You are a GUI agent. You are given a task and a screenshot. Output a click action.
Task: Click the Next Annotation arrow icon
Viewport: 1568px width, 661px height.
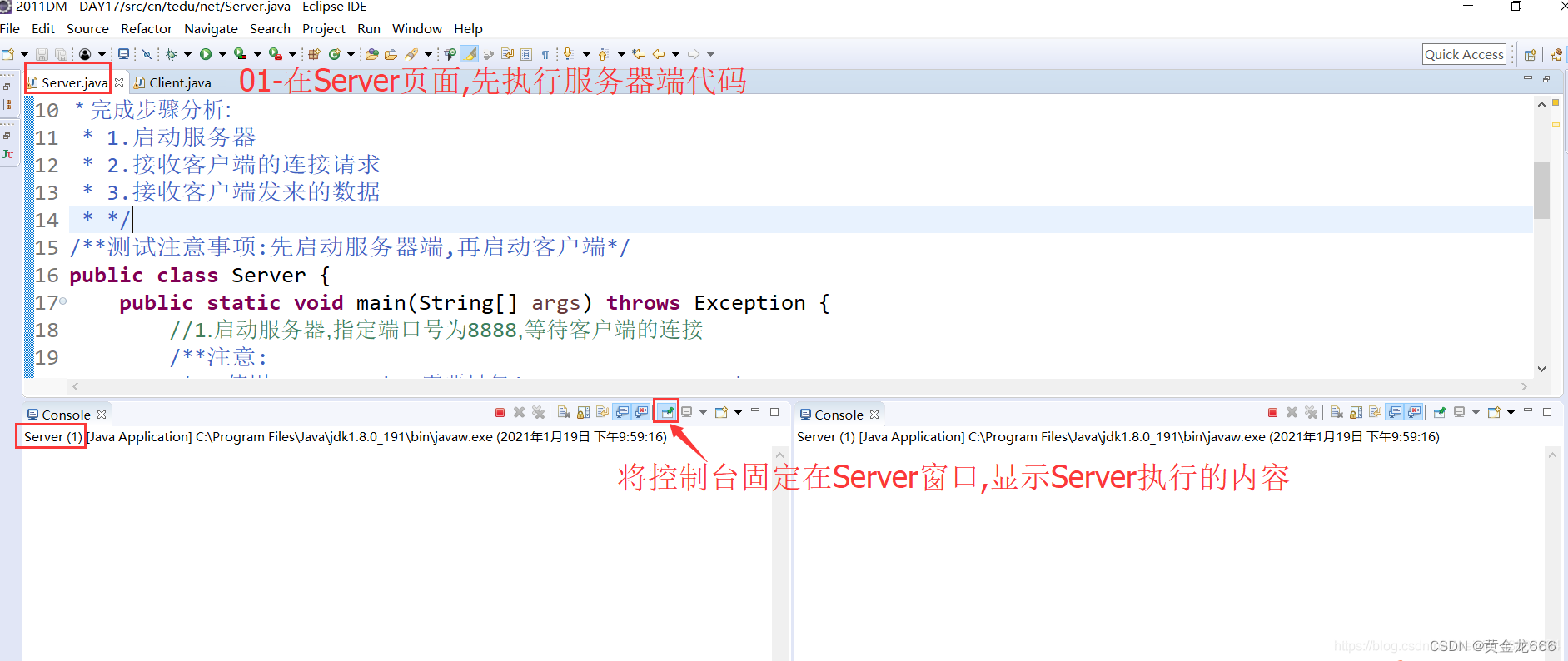point(569,54)
